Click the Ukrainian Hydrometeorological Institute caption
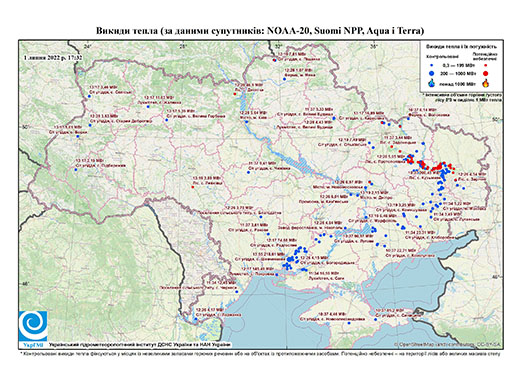Viewport: 520px width, 368px height. coord(139,344)
